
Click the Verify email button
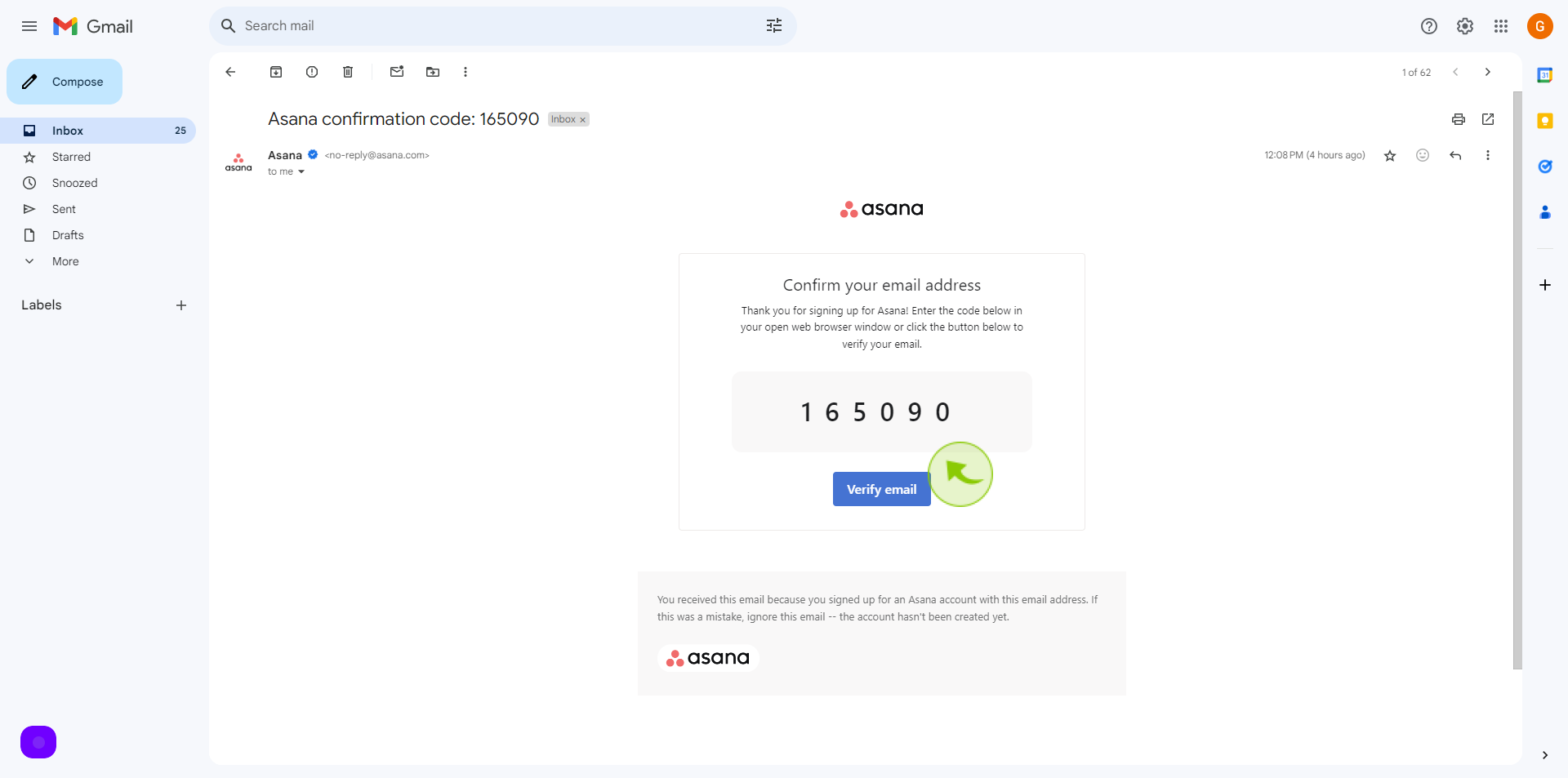[x=882, y=489]
